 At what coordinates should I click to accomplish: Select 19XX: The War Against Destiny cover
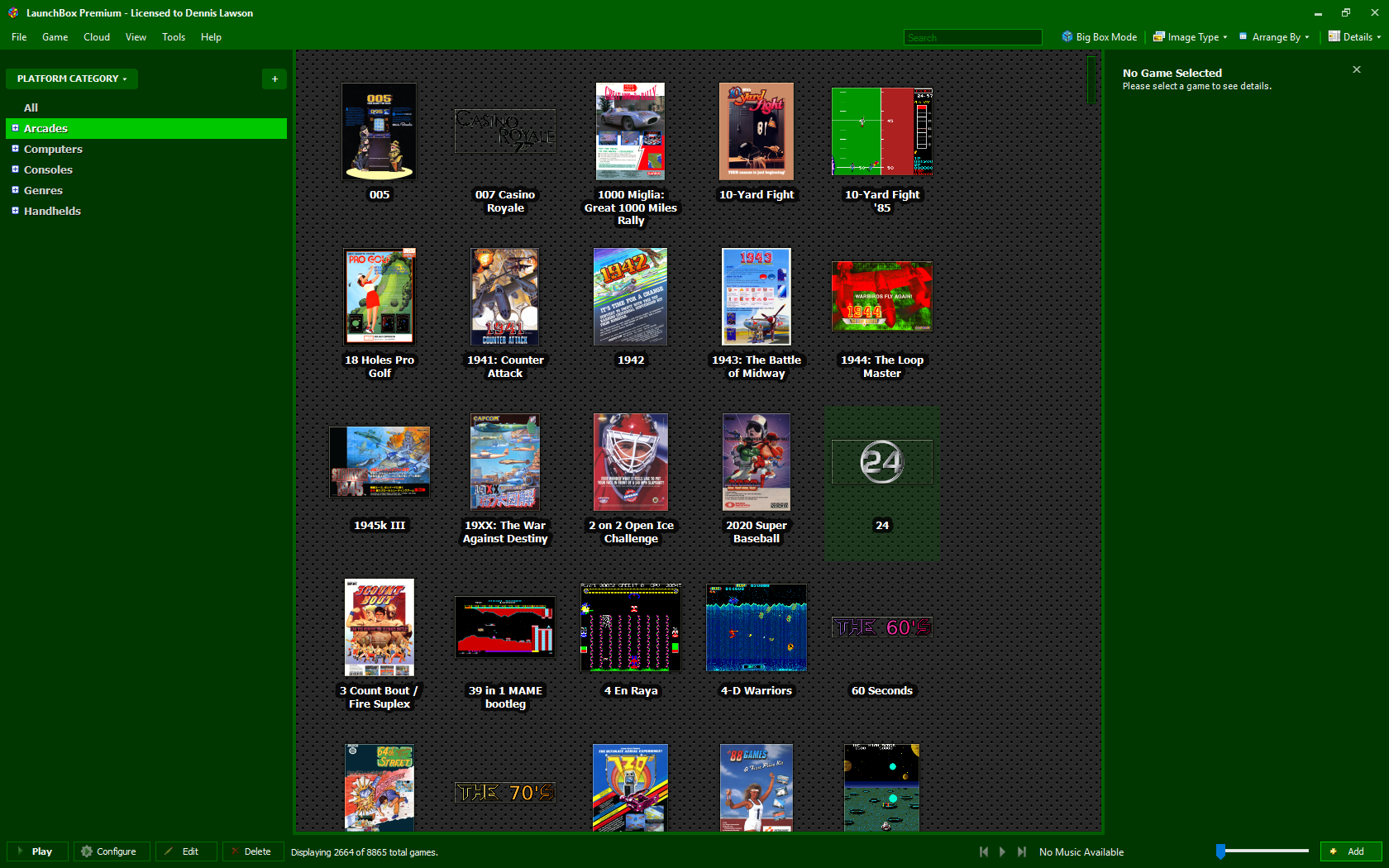pos(505,462)
